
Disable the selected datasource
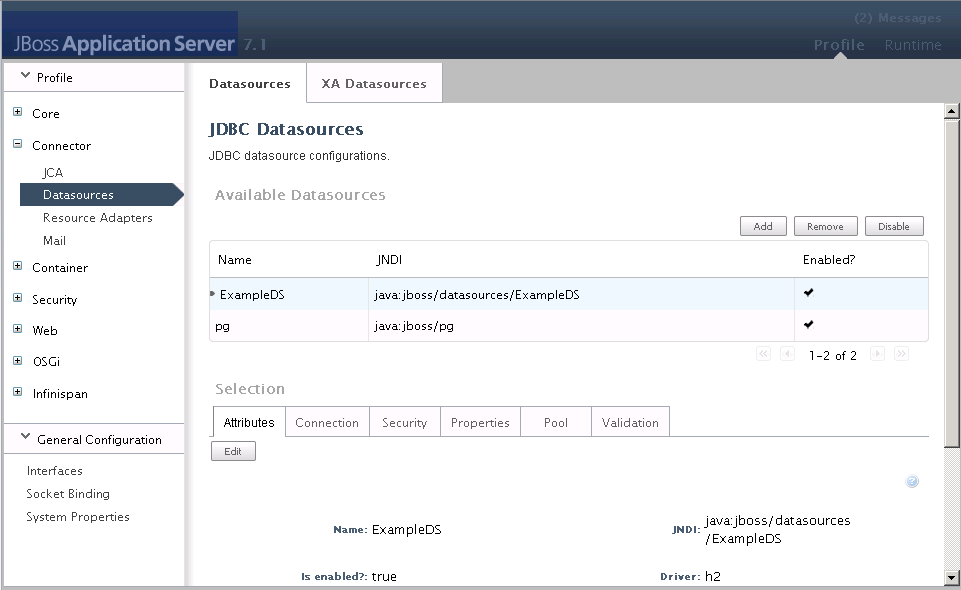click(893, 226)
